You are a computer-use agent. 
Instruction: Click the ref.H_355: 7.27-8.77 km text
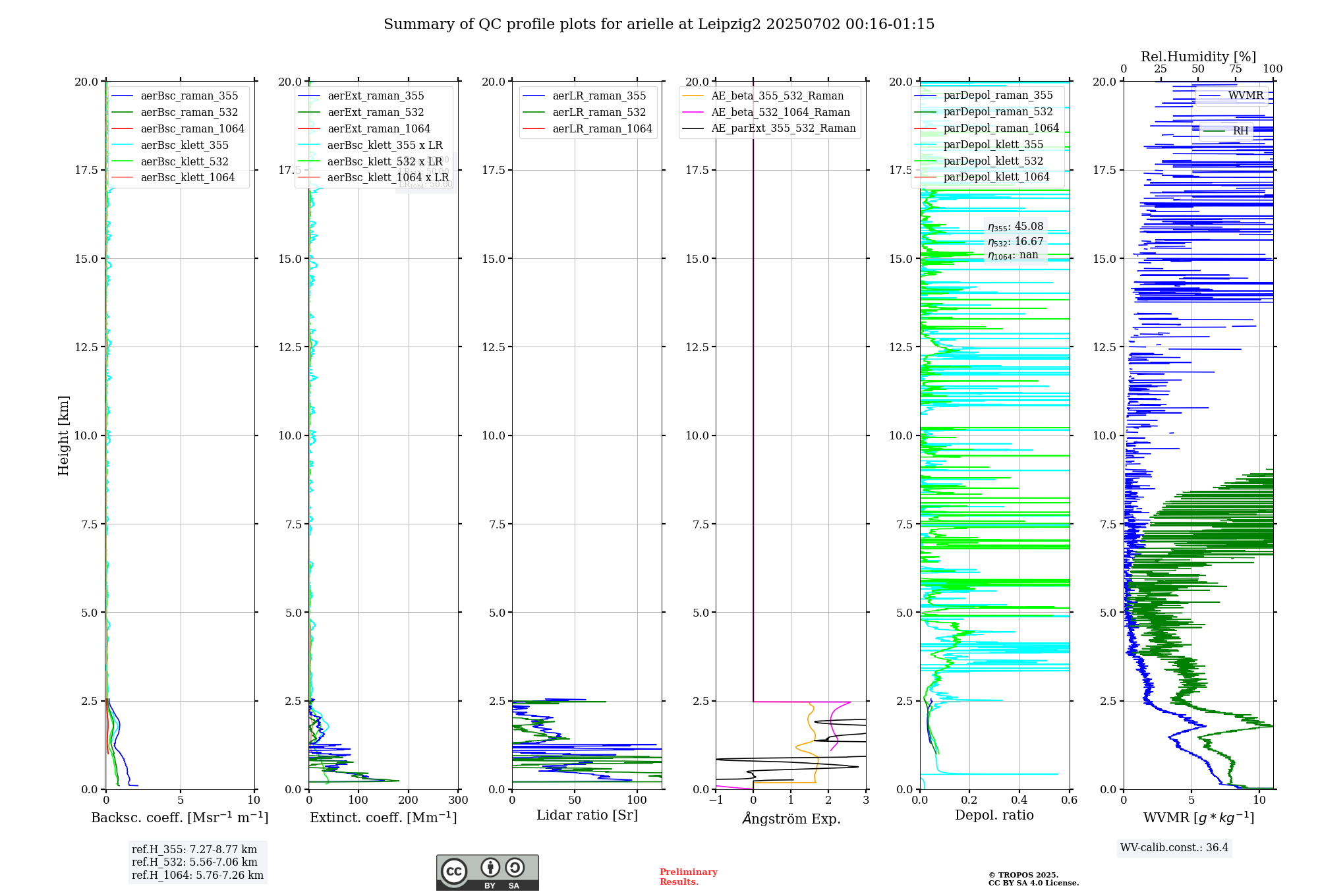tap(194, 850)
